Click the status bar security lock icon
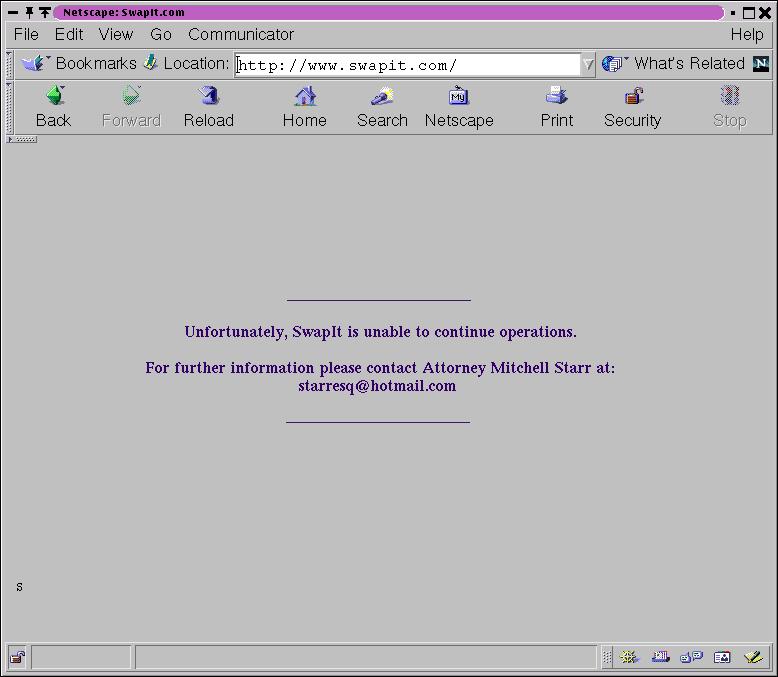This screenshot has width=778, height=677. point(18,658)
